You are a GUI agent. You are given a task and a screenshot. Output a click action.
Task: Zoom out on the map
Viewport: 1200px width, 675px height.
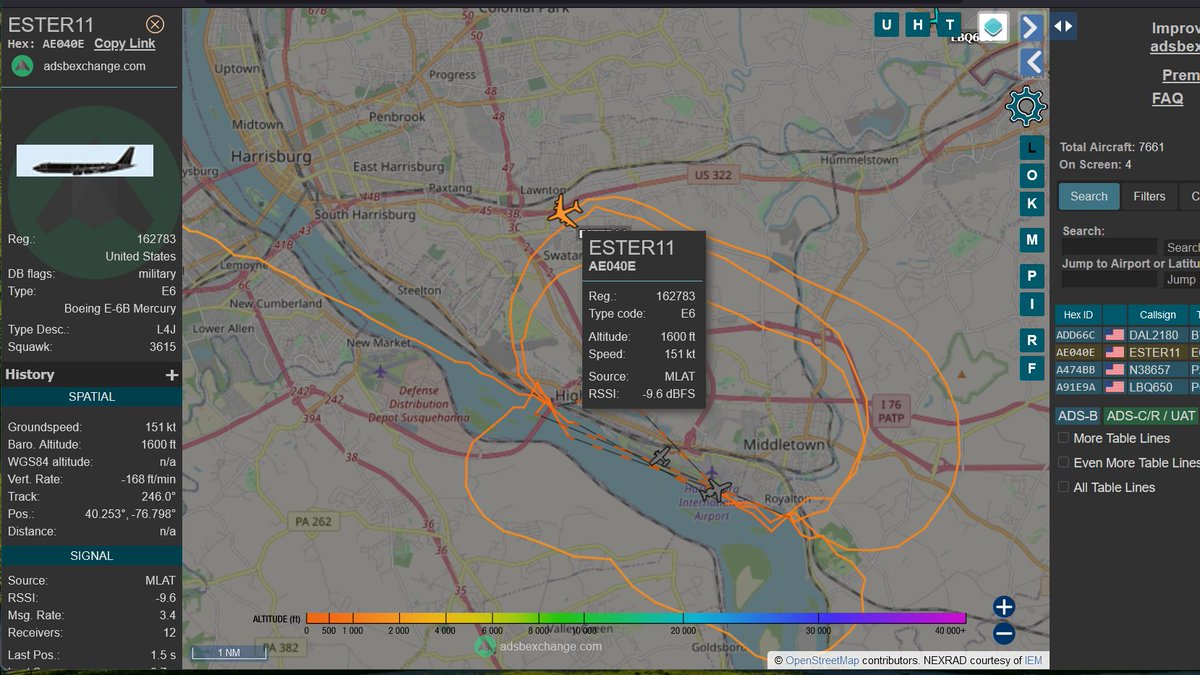1004,633
